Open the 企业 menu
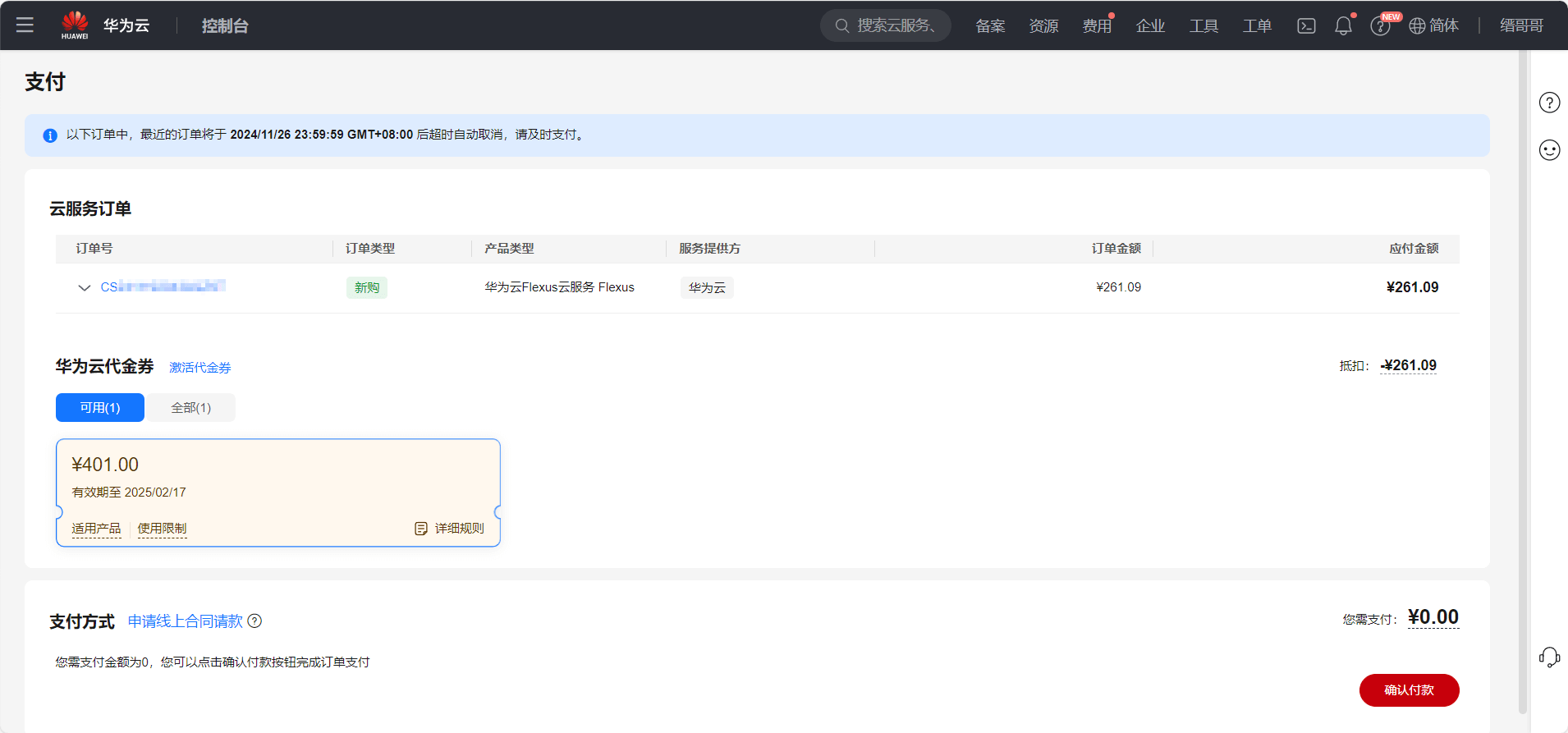The image size is (1568, 733). 1150,26
